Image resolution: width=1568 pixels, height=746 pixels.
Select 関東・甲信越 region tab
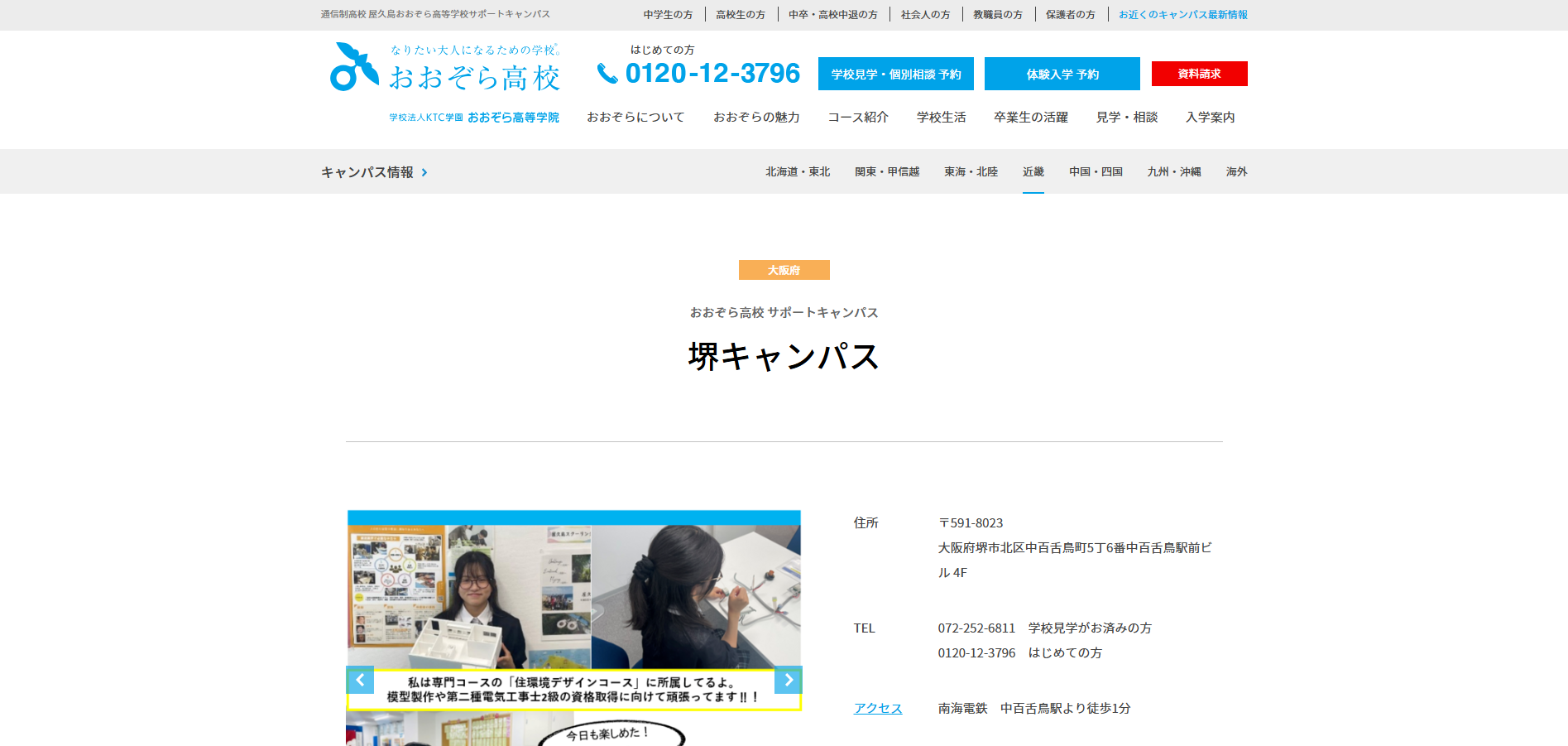pos(887,171)
